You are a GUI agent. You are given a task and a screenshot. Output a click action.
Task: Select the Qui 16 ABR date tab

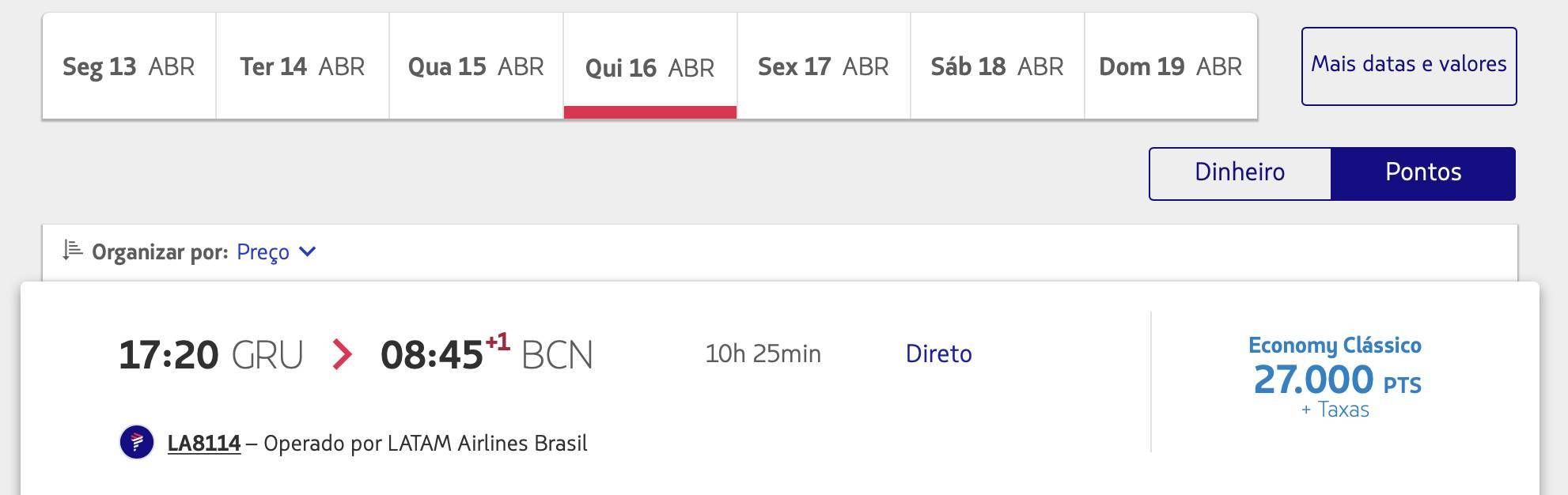coord(650,66)
